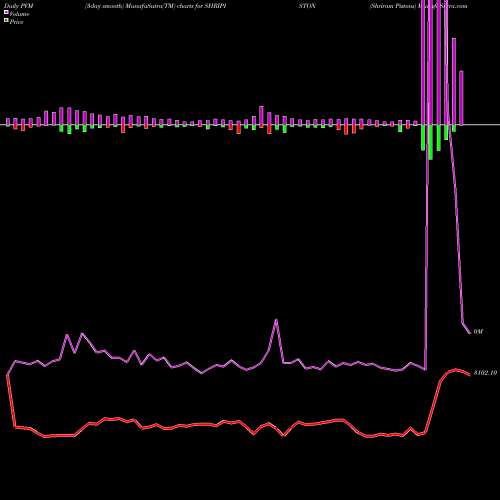Screen dimensions: 500x500
Task: Click the Price legend color swatch
Action: tap(6, 21)
